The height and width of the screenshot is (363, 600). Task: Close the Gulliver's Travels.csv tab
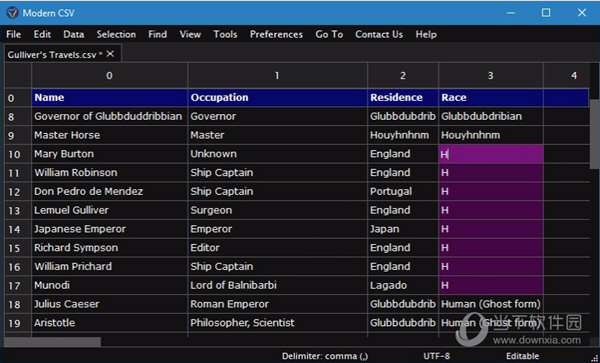(110, 54)
